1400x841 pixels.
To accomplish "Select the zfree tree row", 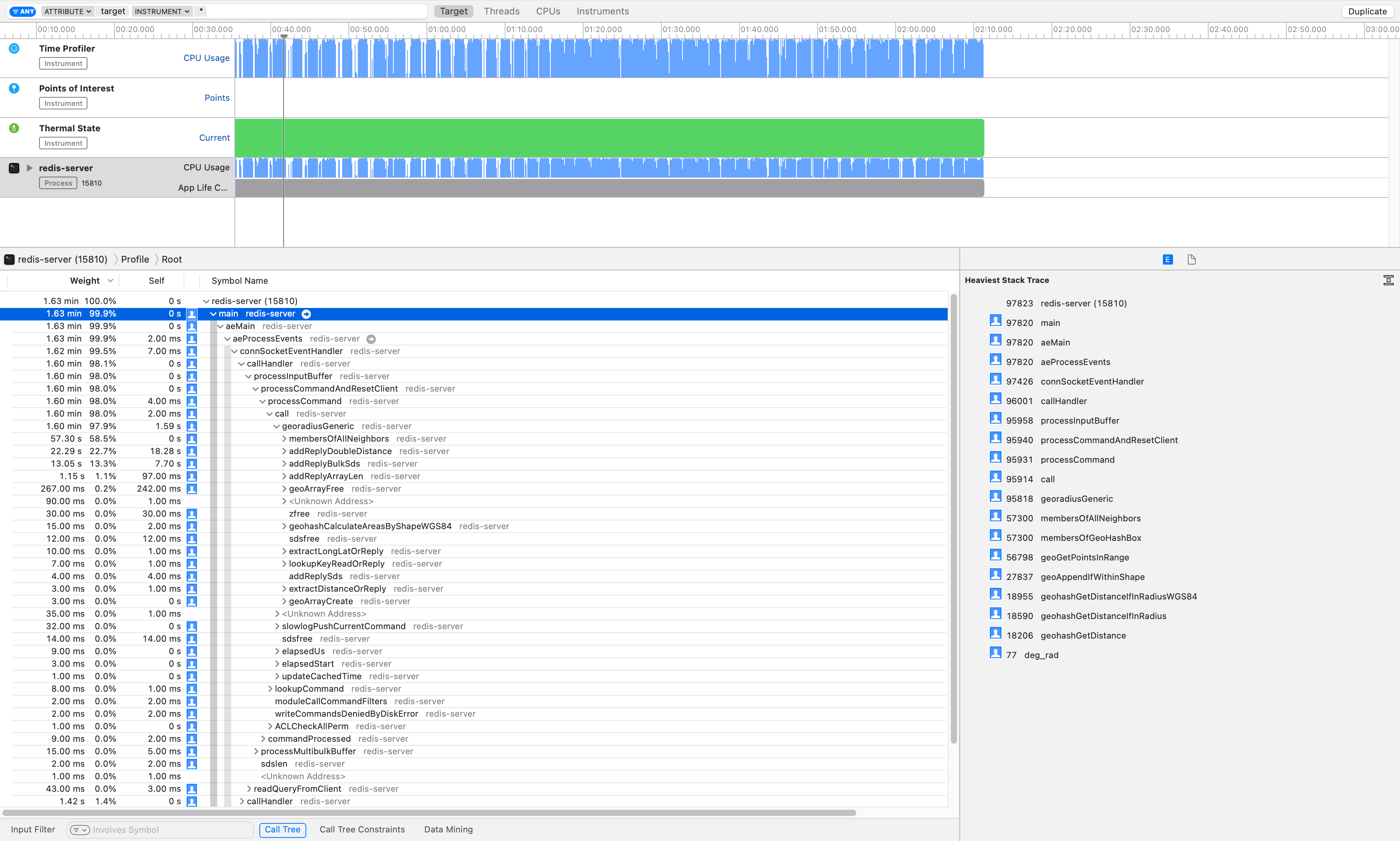I will 473,514.
